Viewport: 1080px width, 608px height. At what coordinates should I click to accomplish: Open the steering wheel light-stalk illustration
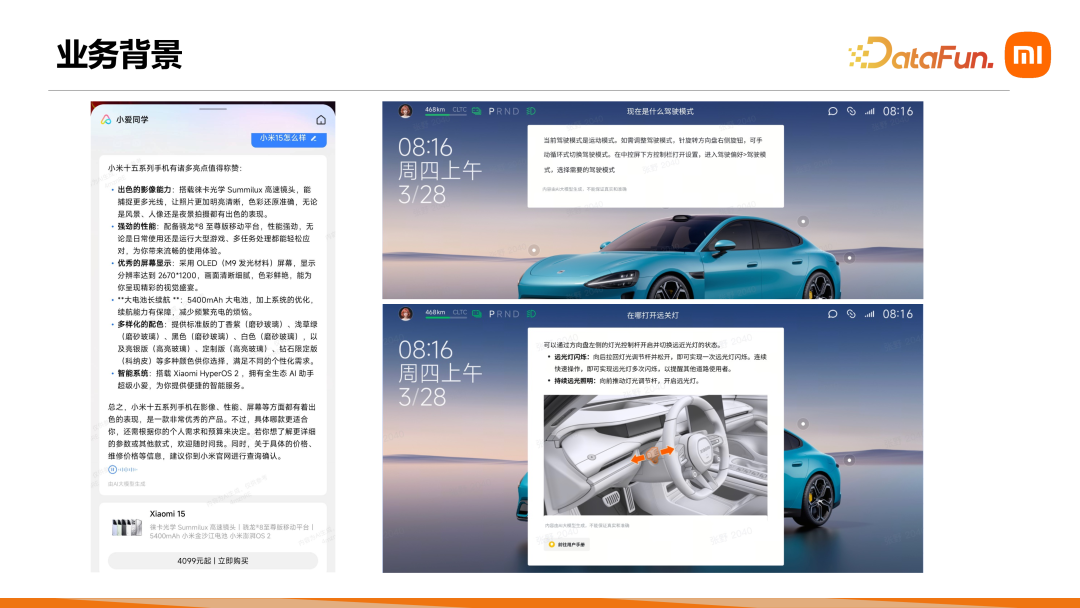pos(655,455)
